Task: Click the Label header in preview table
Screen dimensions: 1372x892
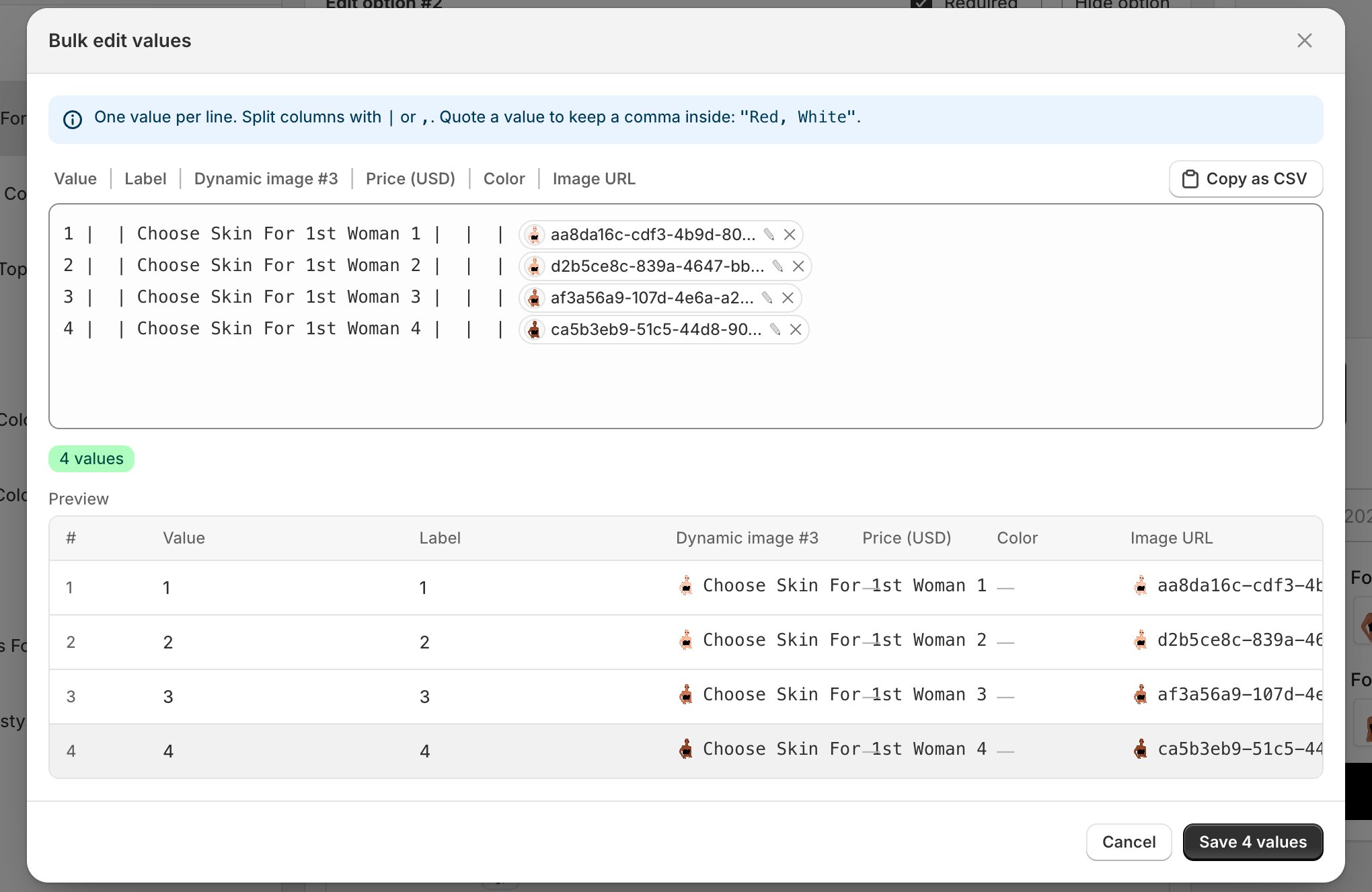Action: pyautogui.click(x=440, y=538)
